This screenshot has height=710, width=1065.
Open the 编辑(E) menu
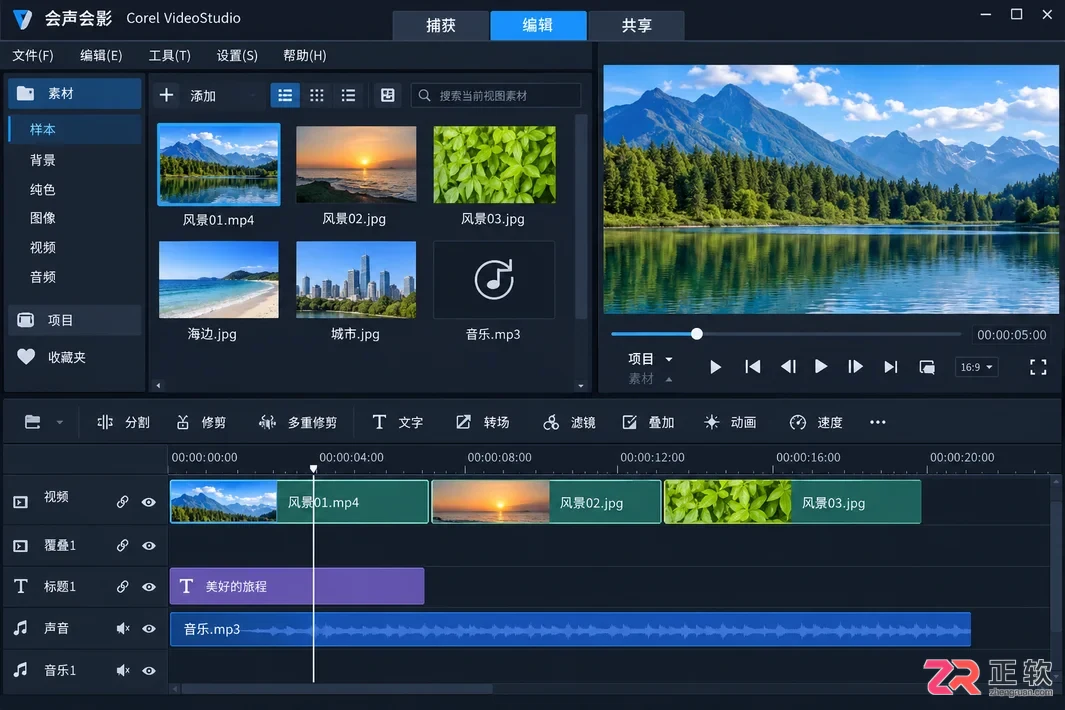pos(101,56)
